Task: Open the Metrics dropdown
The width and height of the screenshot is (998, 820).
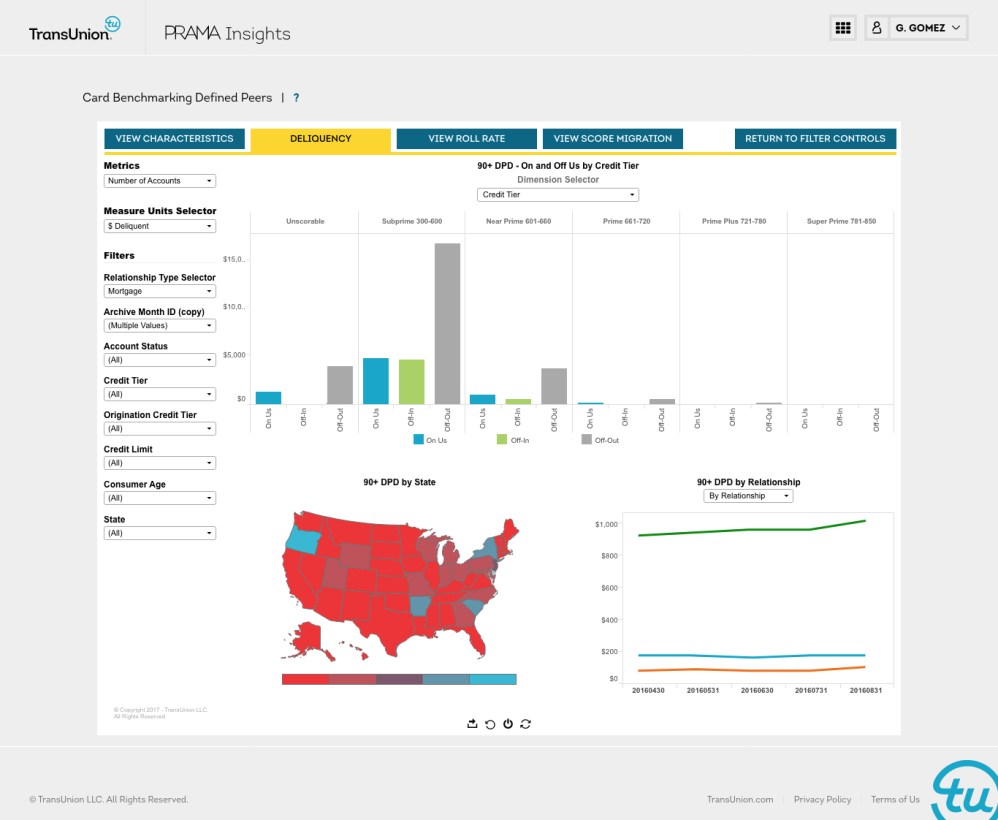Action: [x=160, y=181]
